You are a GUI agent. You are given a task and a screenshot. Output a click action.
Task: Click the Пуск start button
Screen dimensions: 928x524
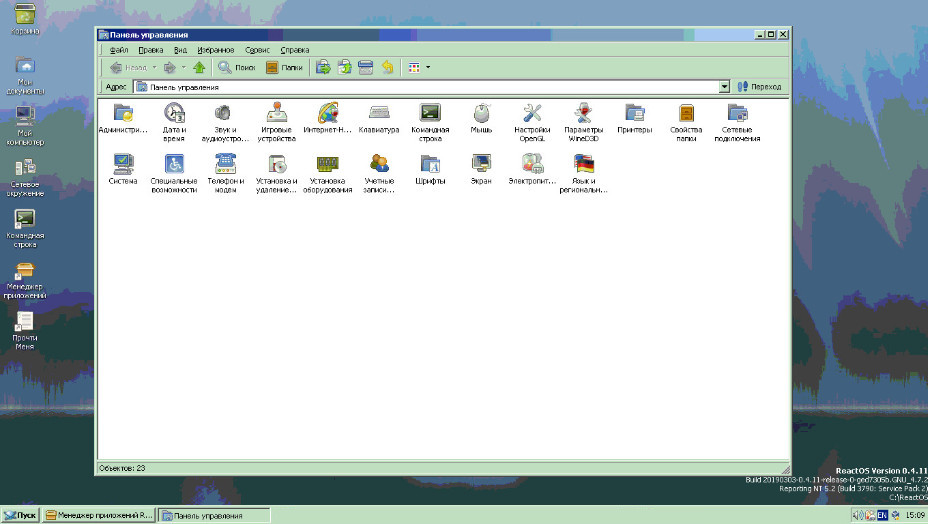[20, 515]
